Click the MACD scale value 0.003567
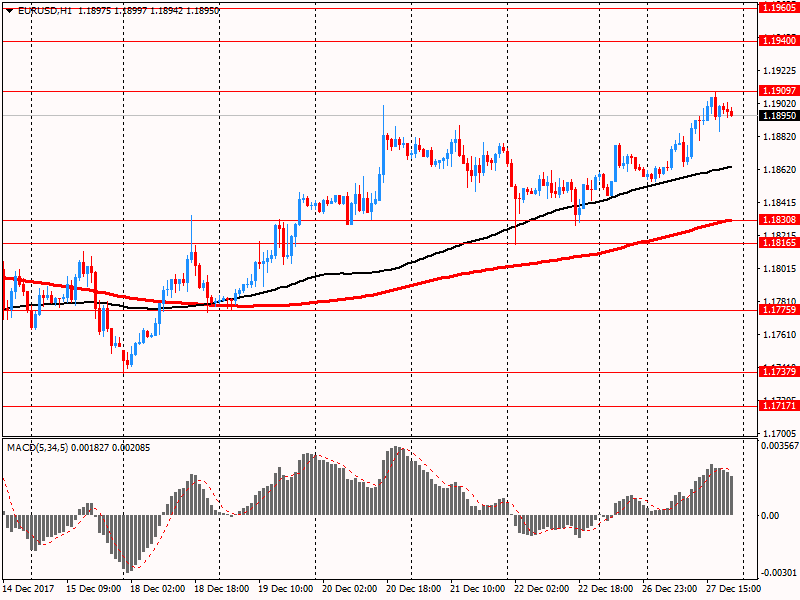 pyautogui.click(x=780, y=445)
